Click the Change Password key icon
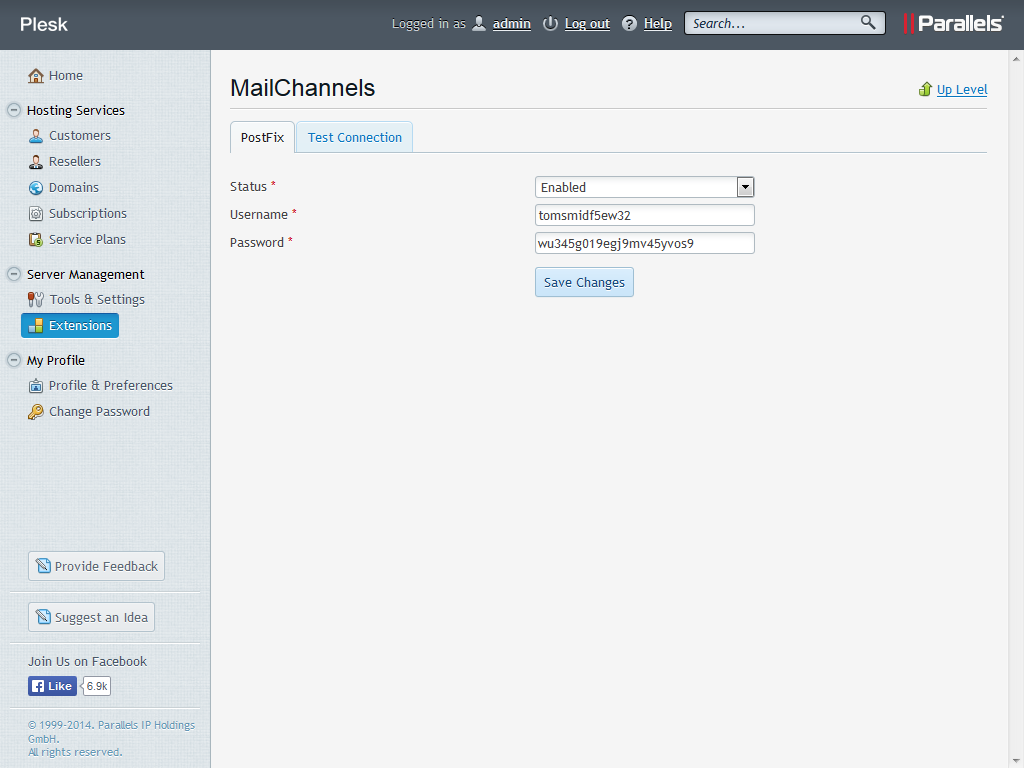This screenshot has height=768, width=1024. click(36, 412)
